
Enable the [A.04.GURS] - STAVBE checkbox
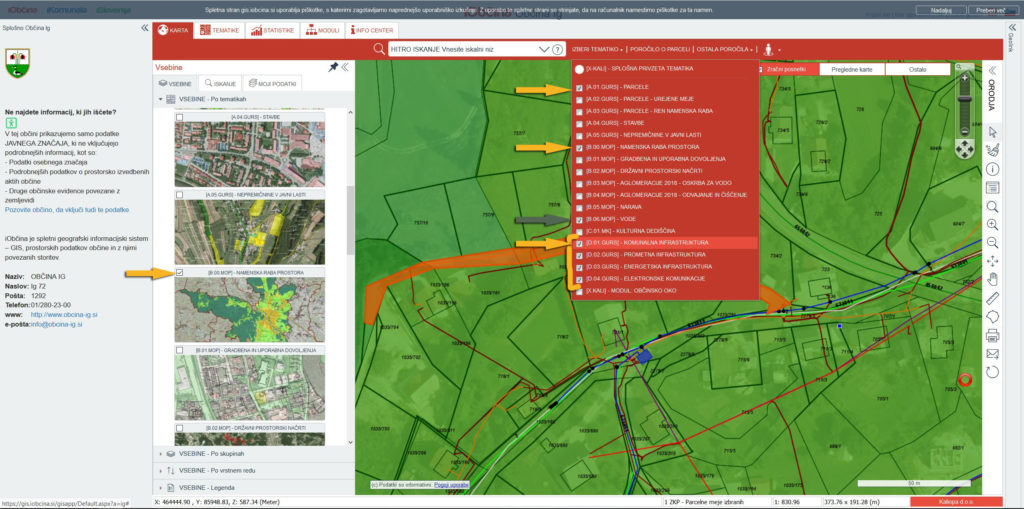tap(580, 124)
